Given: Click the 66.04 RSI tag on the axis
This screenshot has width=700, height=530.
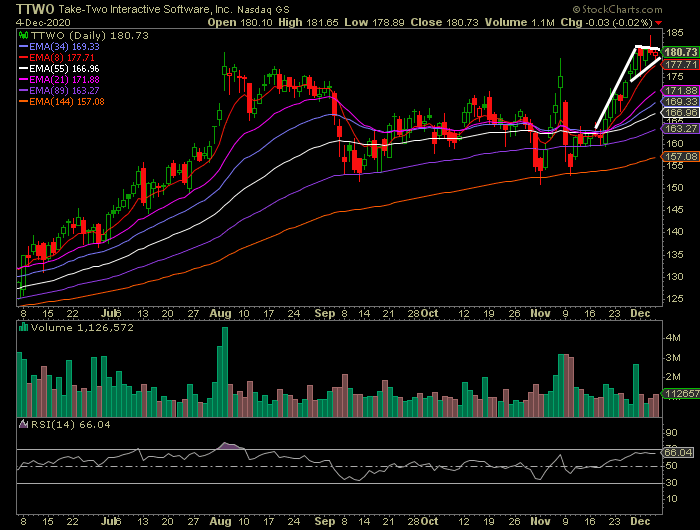Looking at the screenshot, I should click(679, 453).
